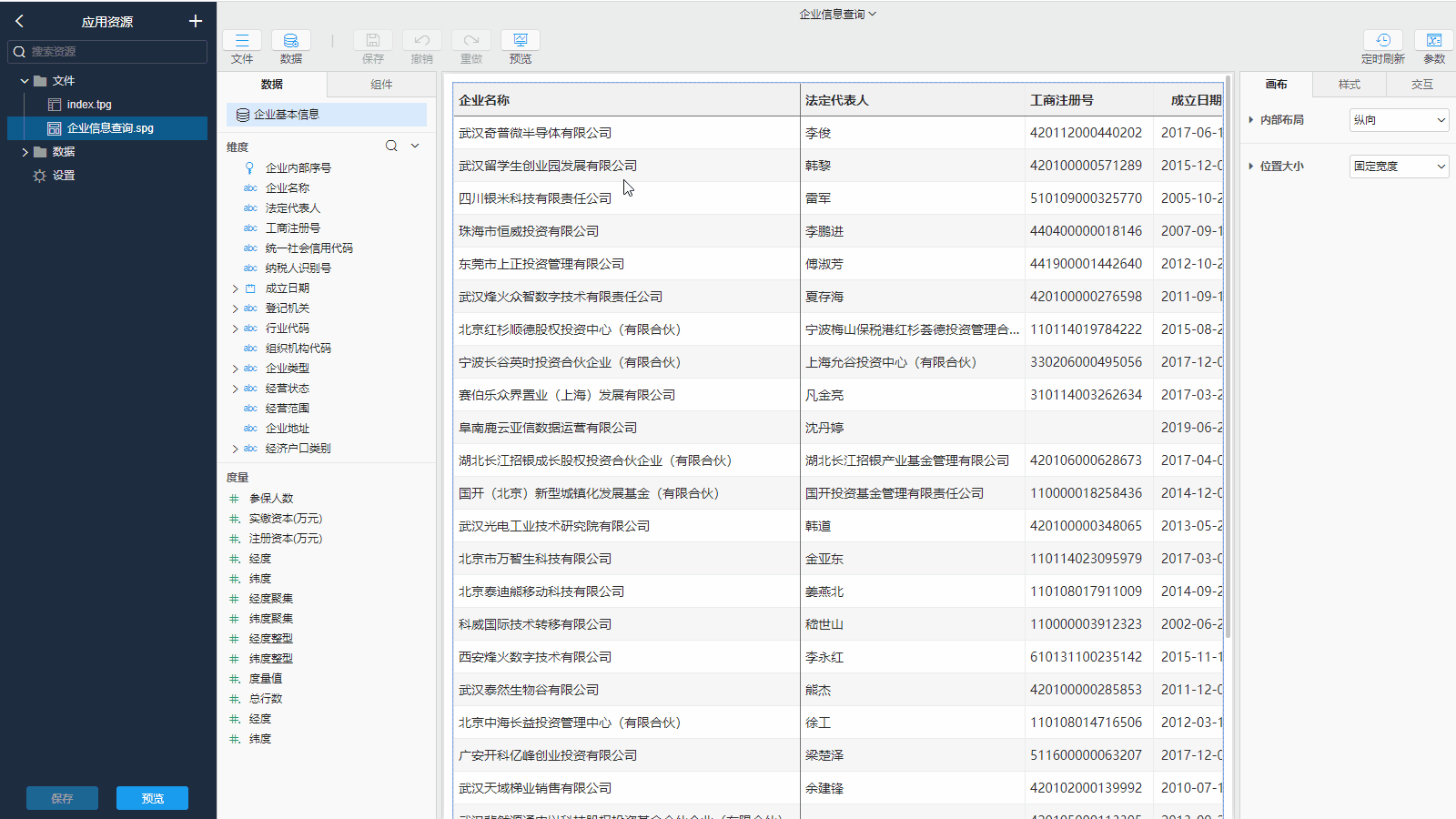Click the search magnifier in the 维度 section
This screenshot has height=819, width=1456.
tap(391, 146)
